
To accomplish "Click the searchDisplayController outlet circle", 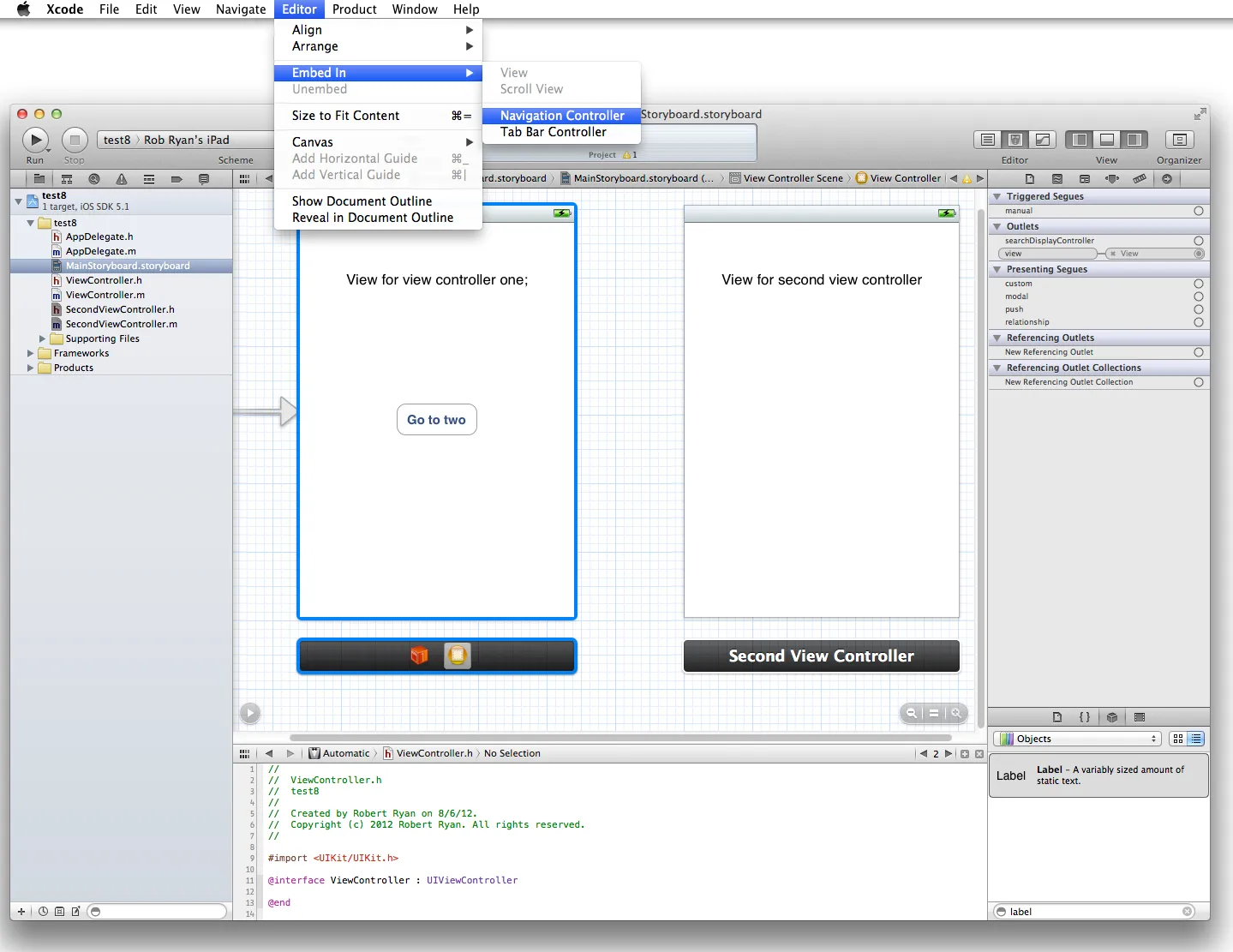I will coord(1199,241).
